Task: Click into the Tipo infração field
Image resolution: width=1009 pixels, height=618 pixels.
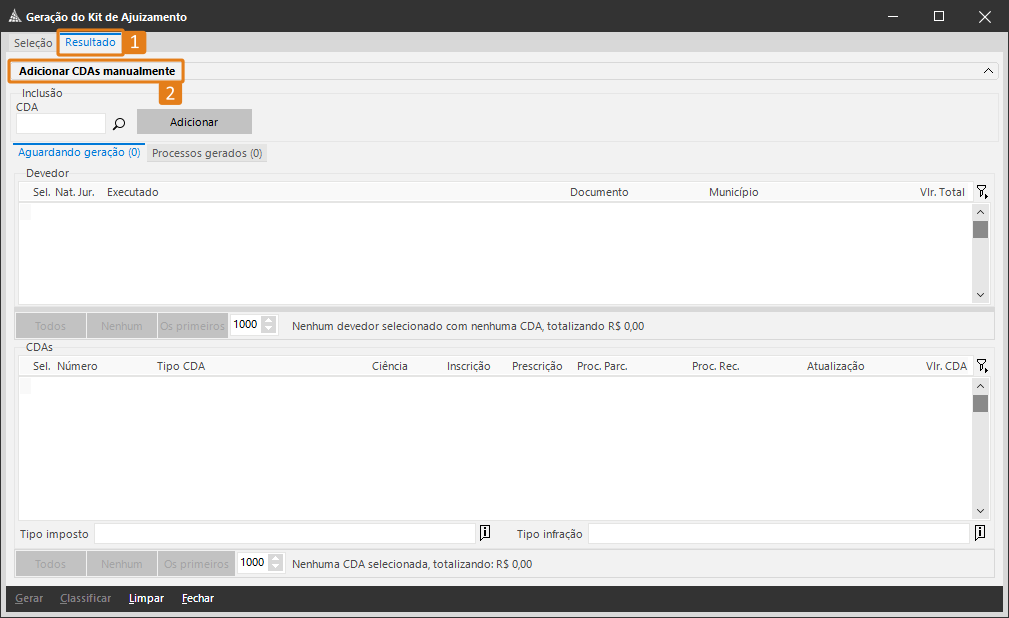Action: pos(778,533)
